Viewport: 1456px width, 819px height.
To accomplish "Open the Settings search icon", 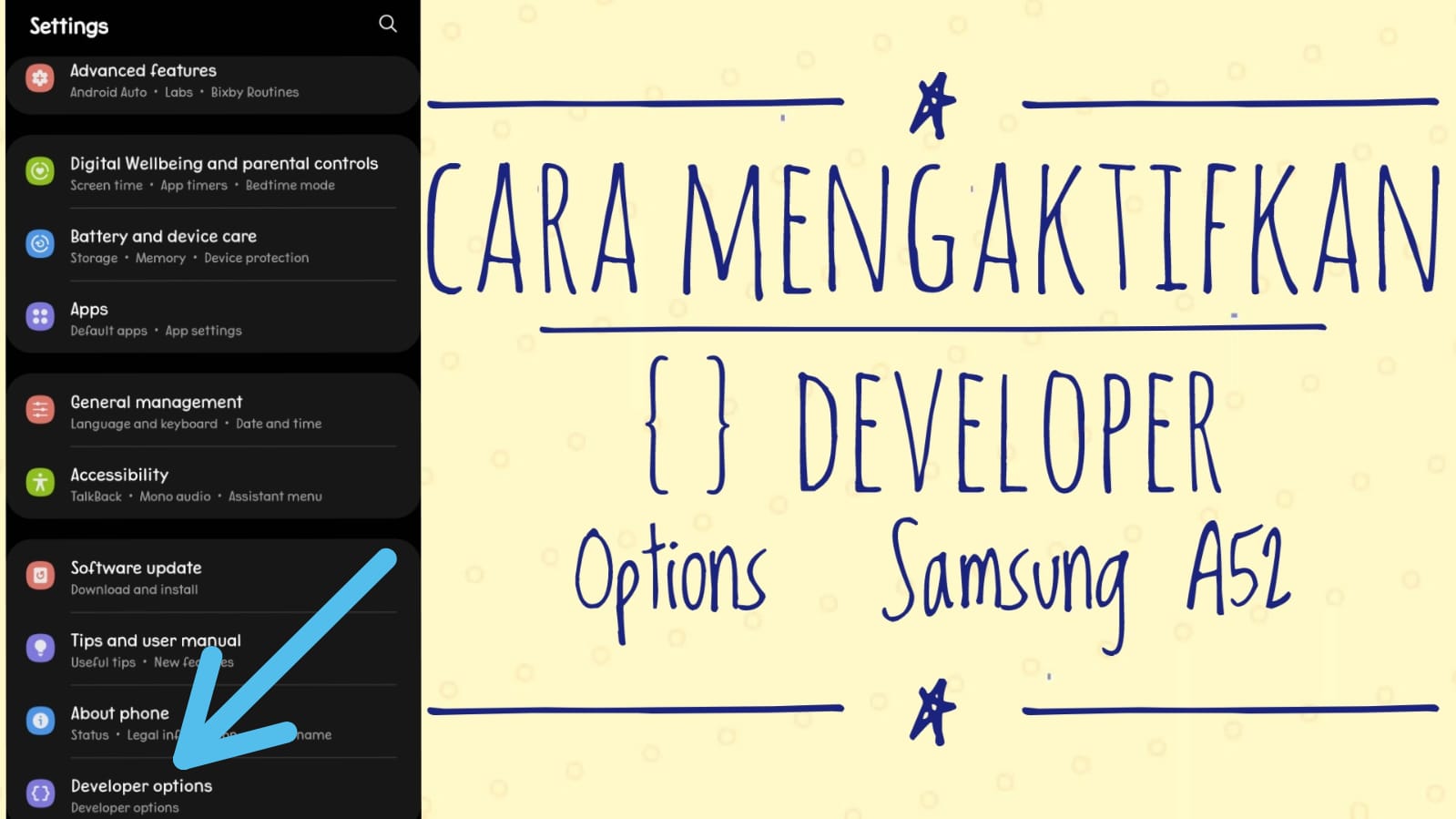I will click(388, 24).
